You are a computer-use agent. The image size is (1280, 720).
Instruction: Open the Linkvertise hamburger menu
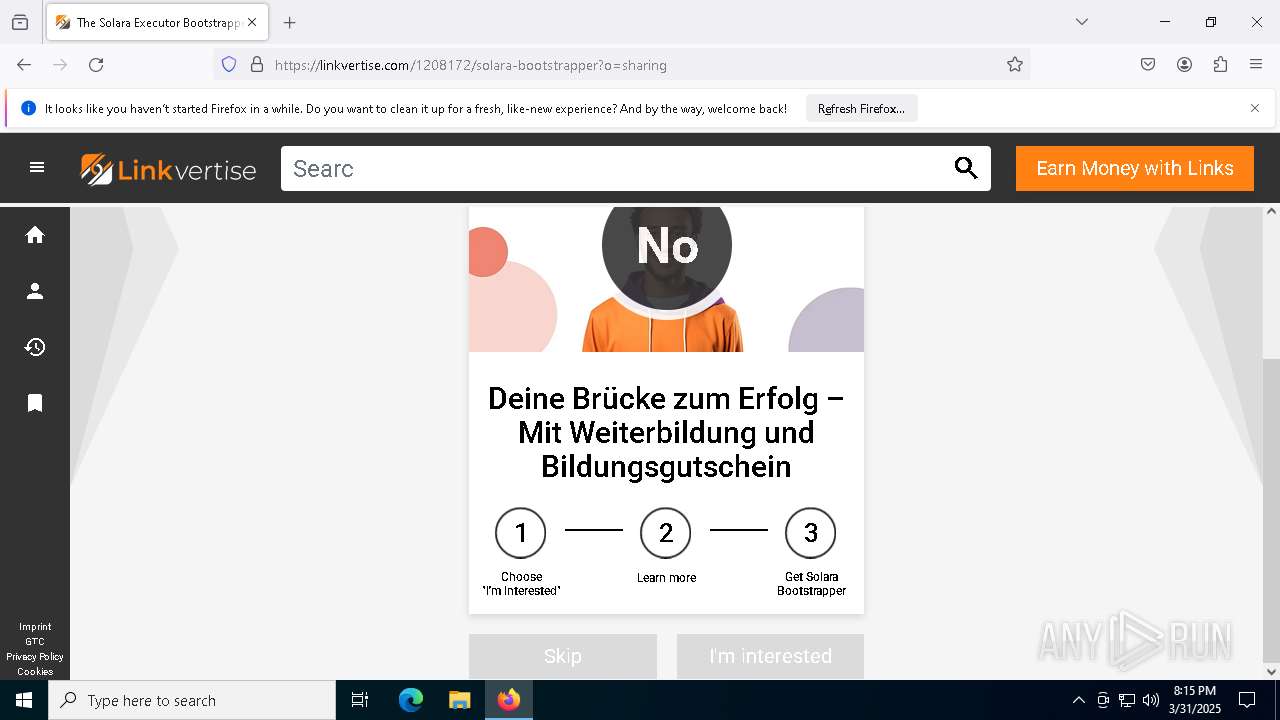pyautogui.click(x=37, y=168)
